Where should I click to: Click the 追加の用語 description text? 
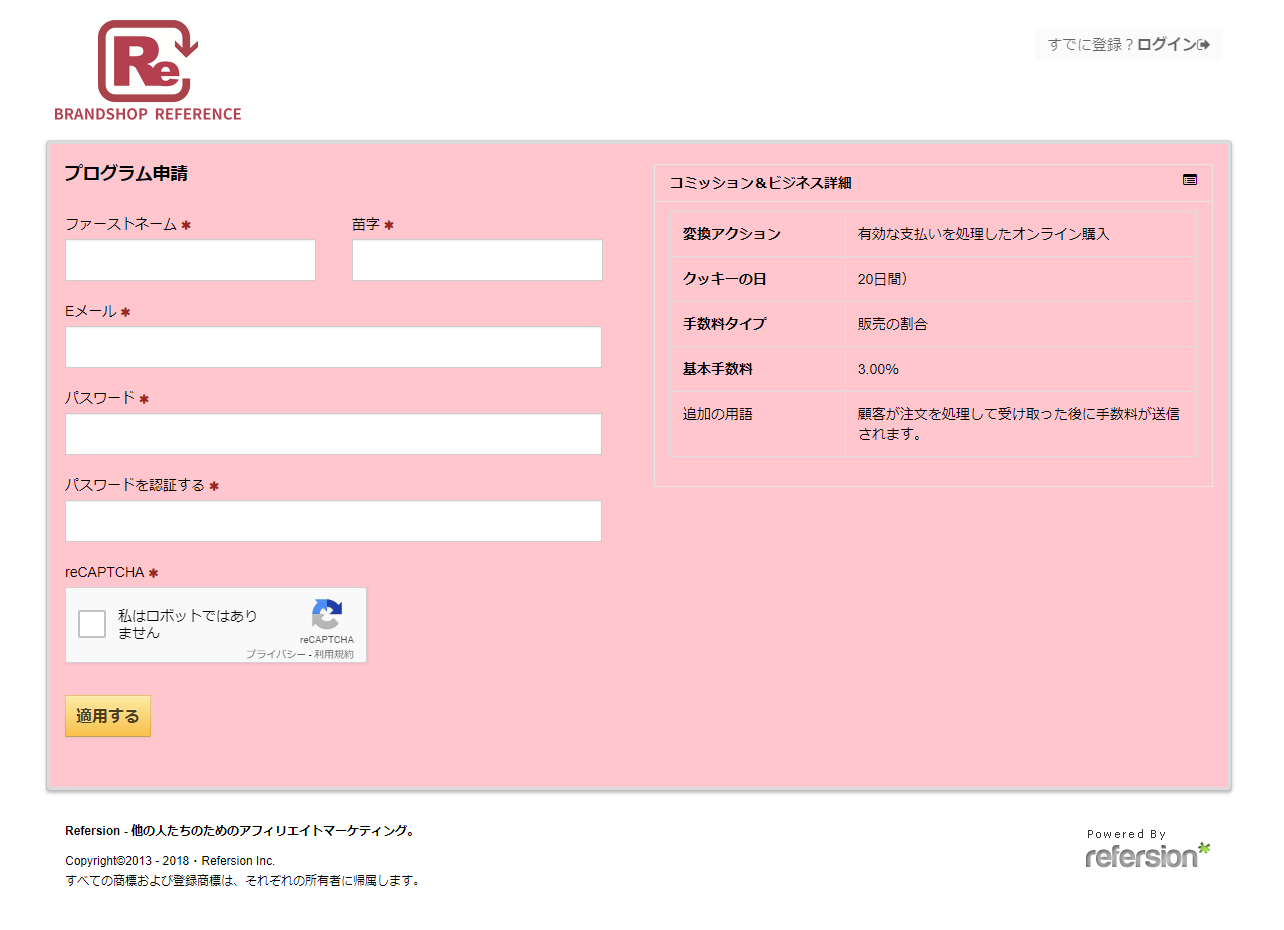click(x=1018, y=424)
